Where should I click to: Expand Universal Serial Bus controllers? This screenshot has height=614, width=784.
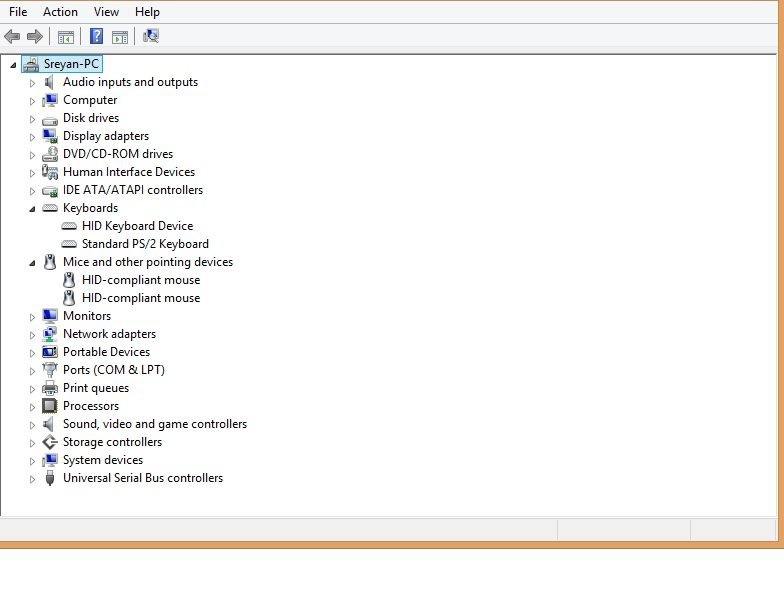click(x=32, y=478)
